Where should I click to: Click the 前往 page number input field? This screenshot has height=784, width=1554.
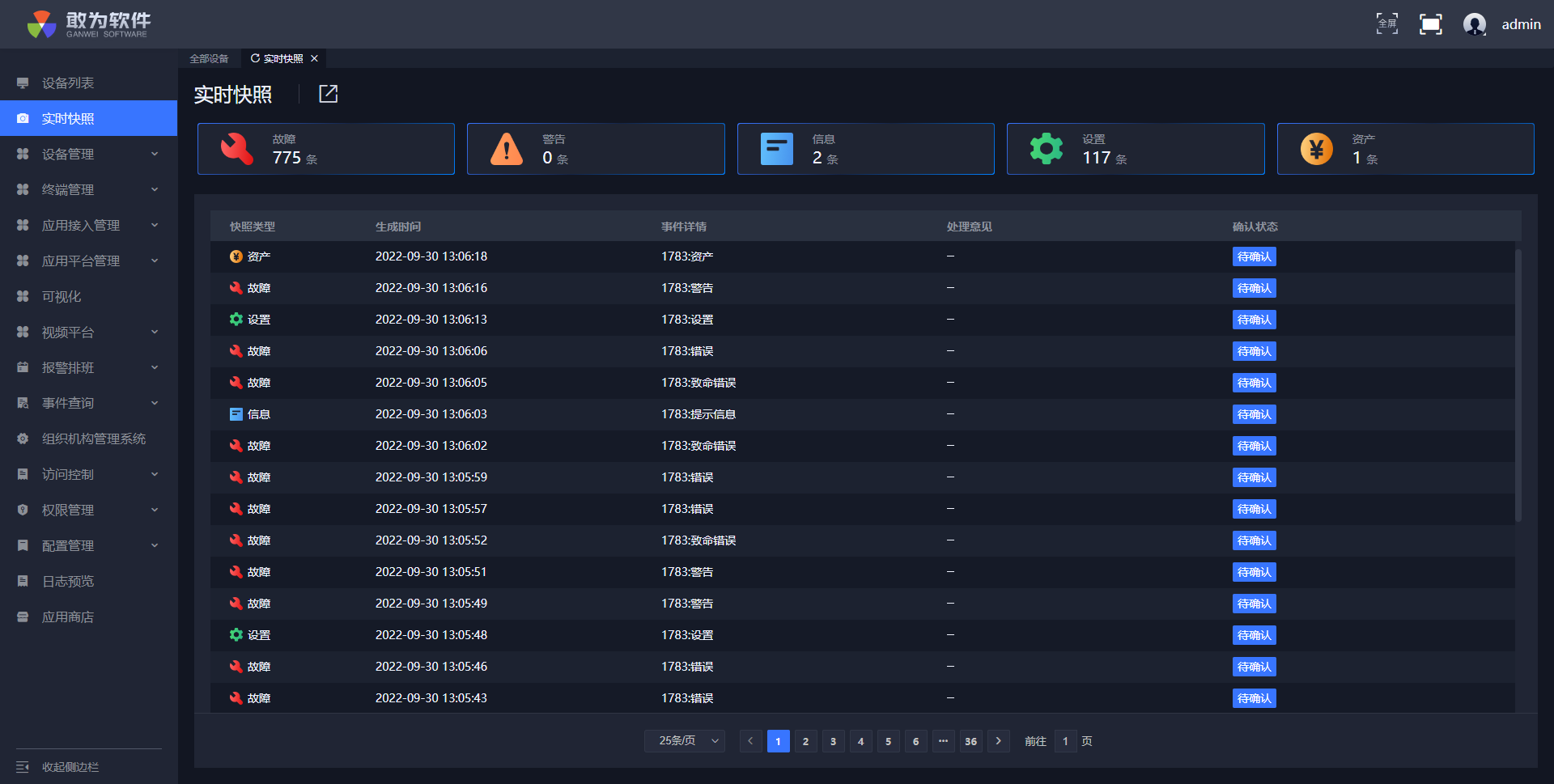(1065, 741)
